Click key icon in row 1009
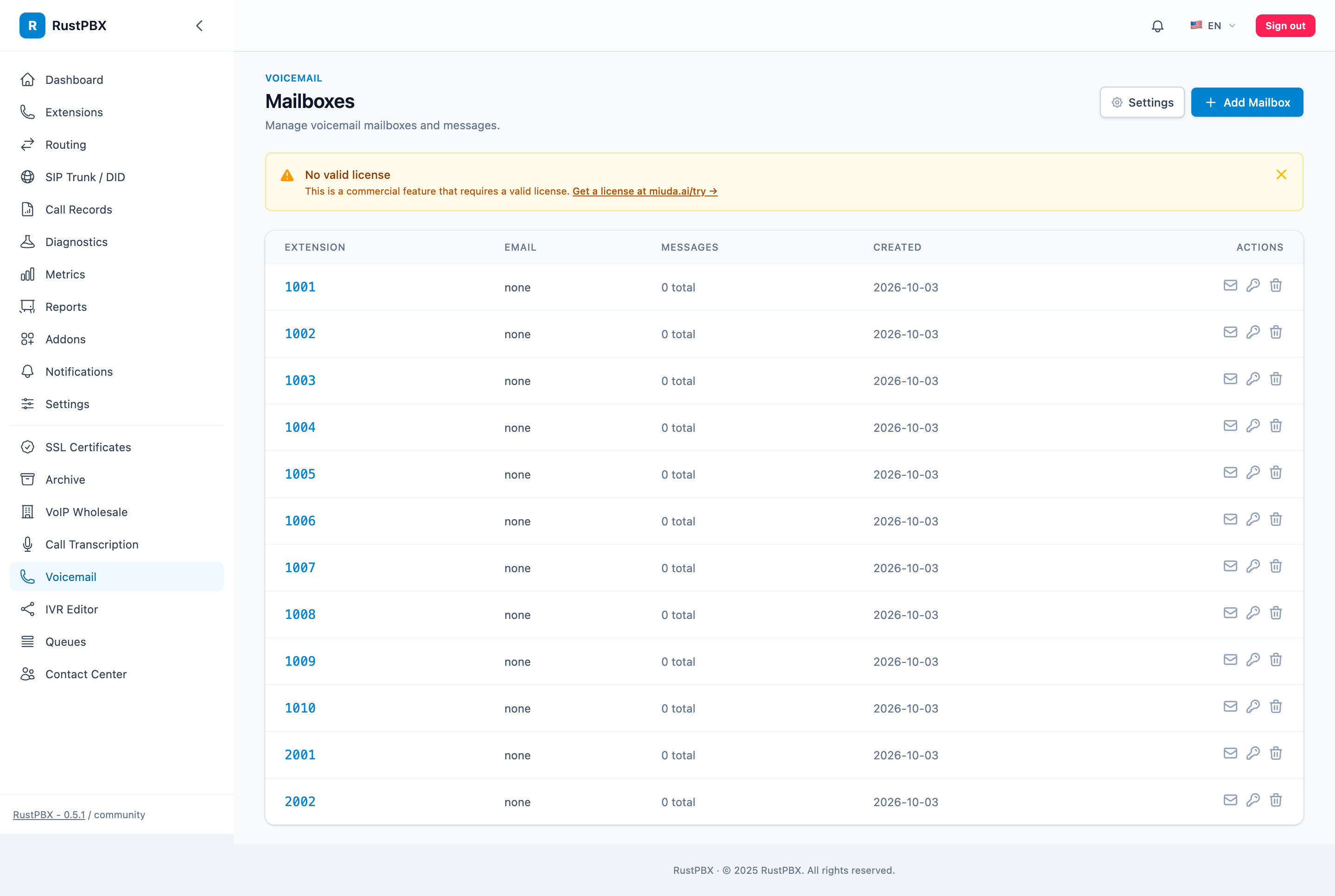 (1252, 660)
